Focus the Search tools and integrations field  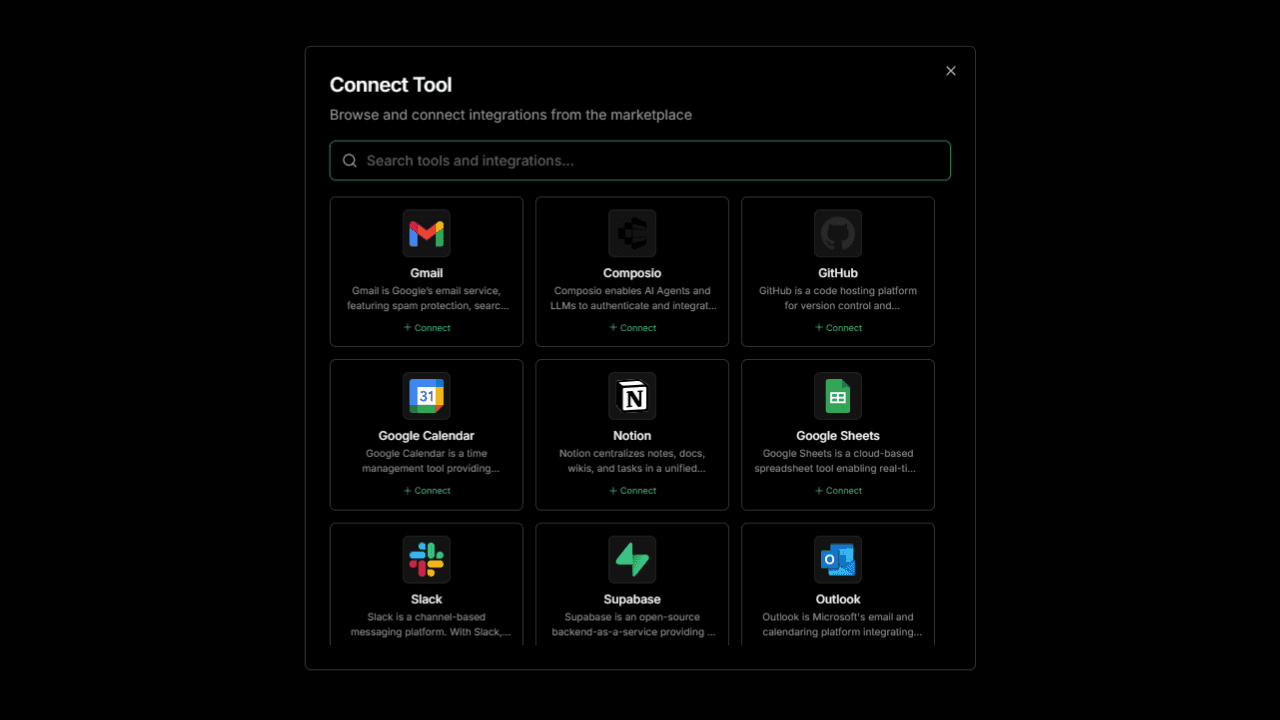pos(640,160)
